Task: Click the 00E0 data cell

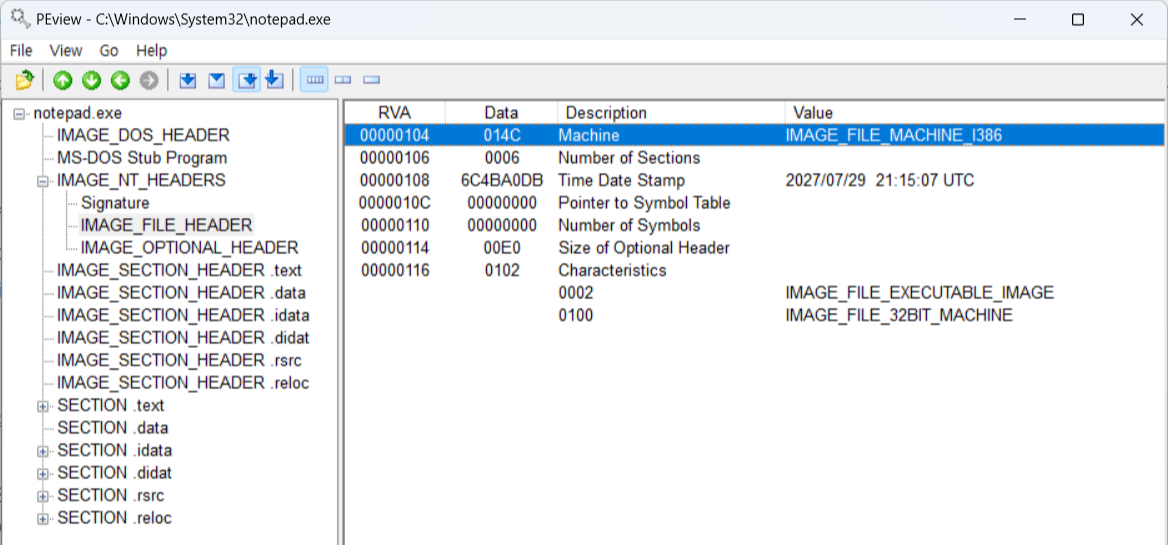Action: [501, 248]
